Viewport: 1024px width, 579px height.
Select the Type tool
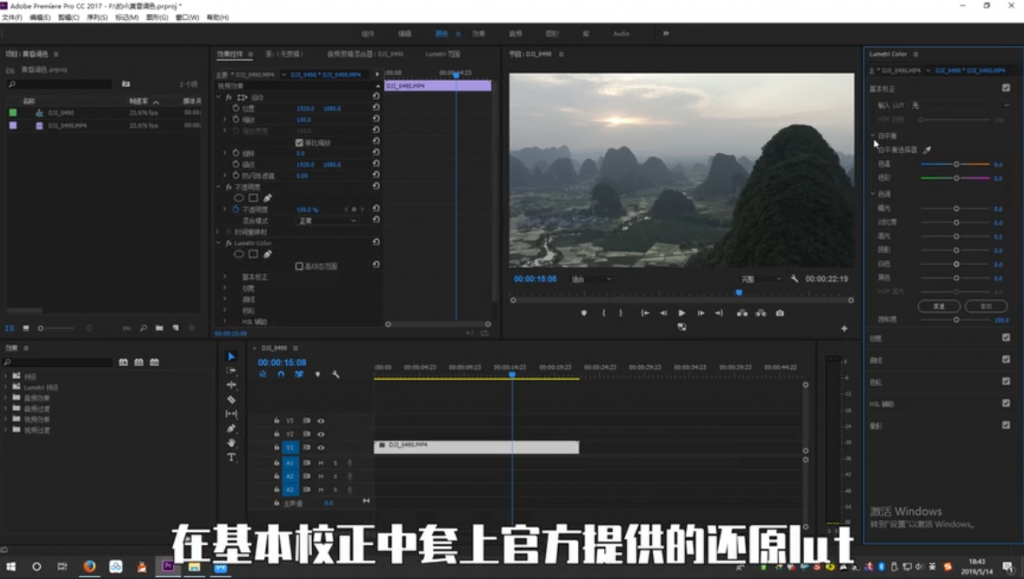[x=232, y=457]
